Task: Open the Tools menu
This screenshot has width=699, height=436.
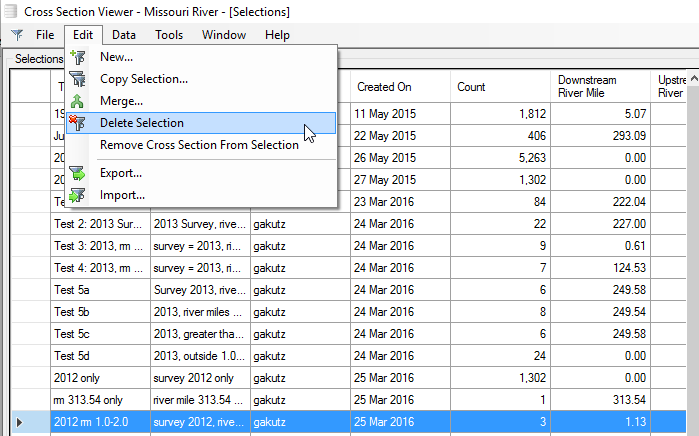Action: click(x=169, y=35)
